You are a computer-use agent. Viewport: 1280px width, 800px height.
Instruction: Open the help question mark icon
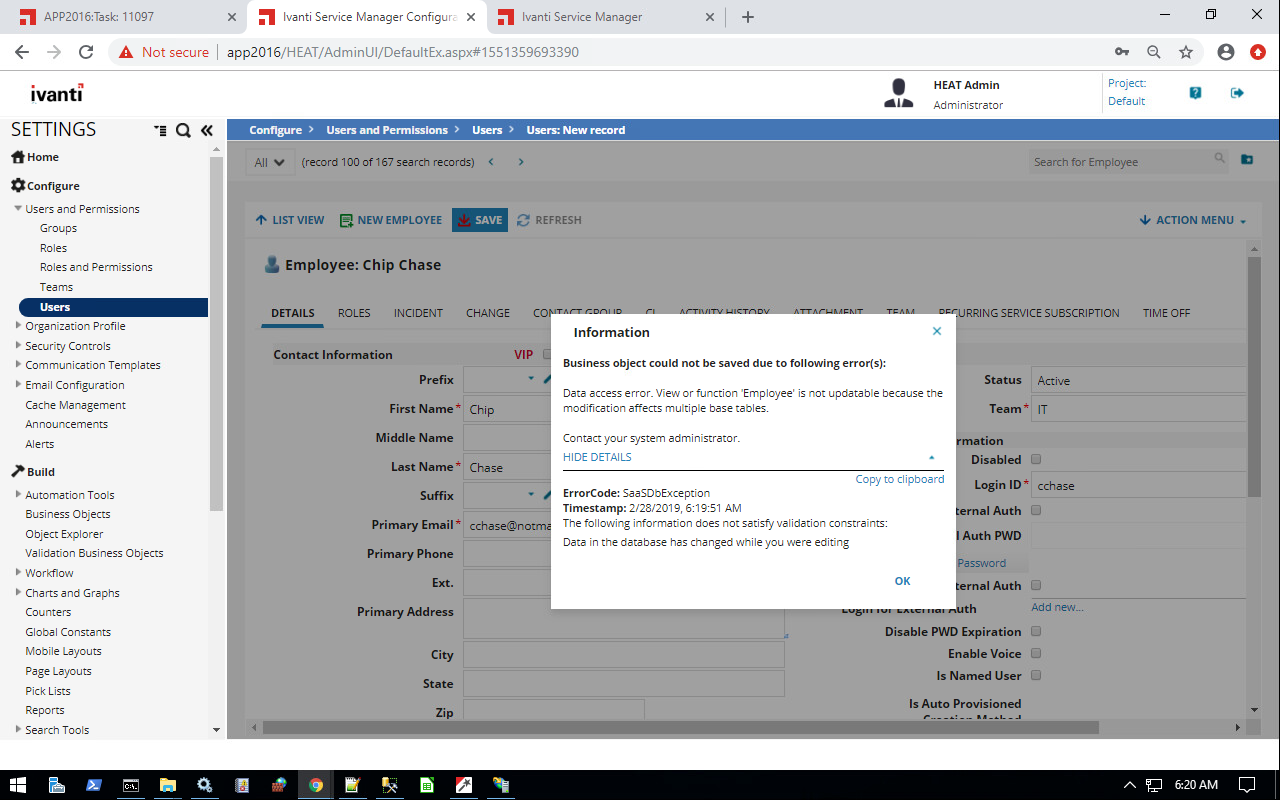(x=1195, y=93)
